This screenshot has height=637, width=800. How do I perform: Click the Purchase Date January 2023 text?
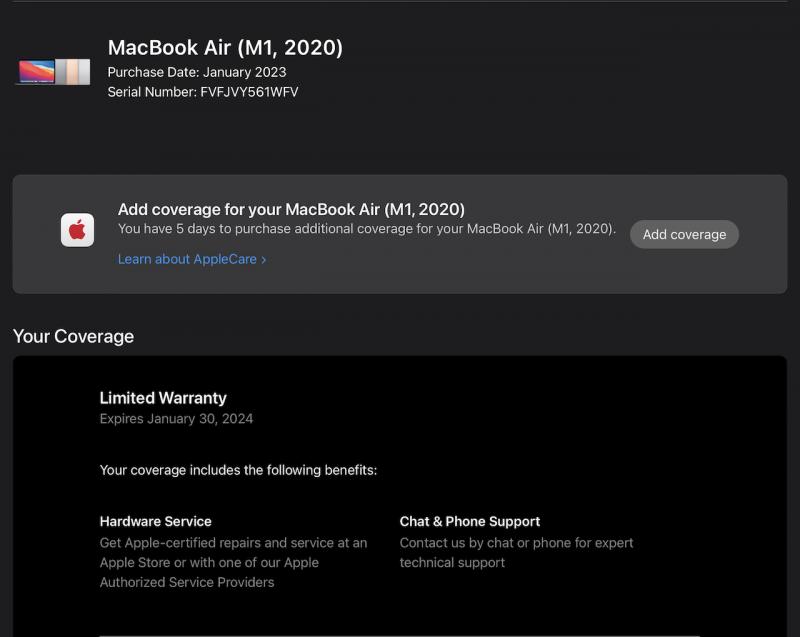point(197,72)
